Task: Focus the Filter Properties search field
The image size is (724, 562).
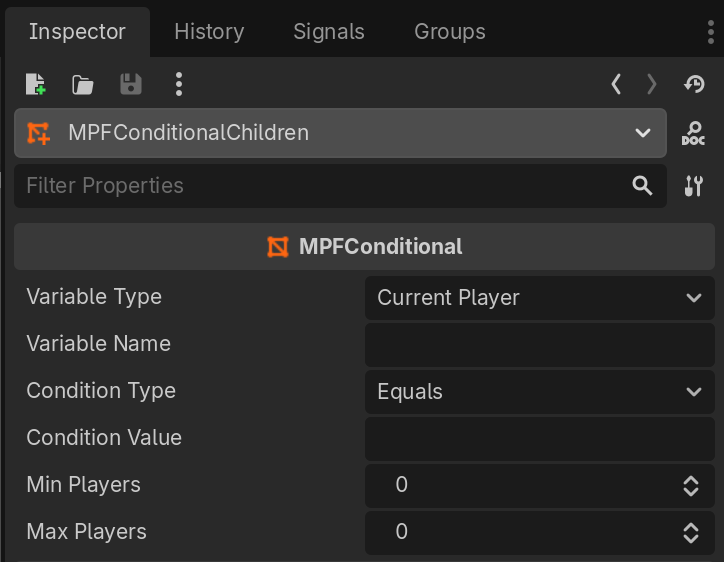Action: [x=320, y=186]
